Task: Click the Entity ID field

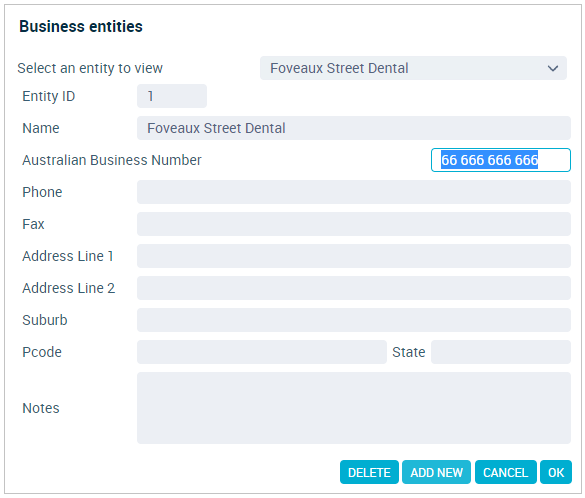Action: 172,96
